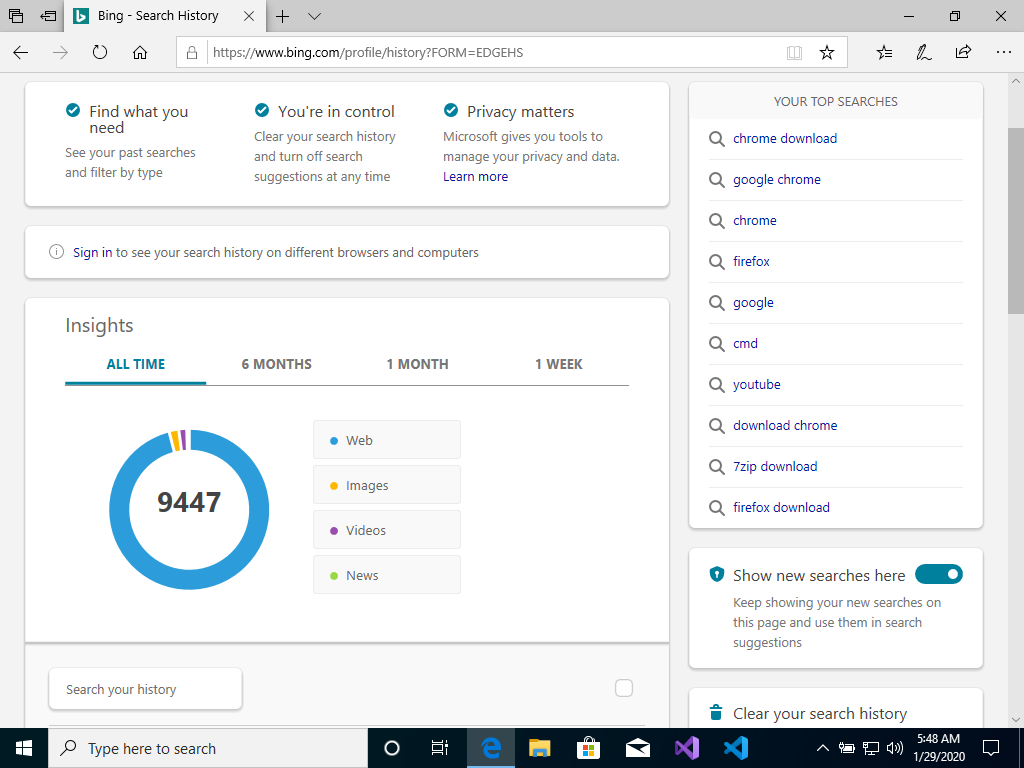Open the Learn more privacy link
The height and width of the screenshot is (768, 1024).
coord(475,176)
